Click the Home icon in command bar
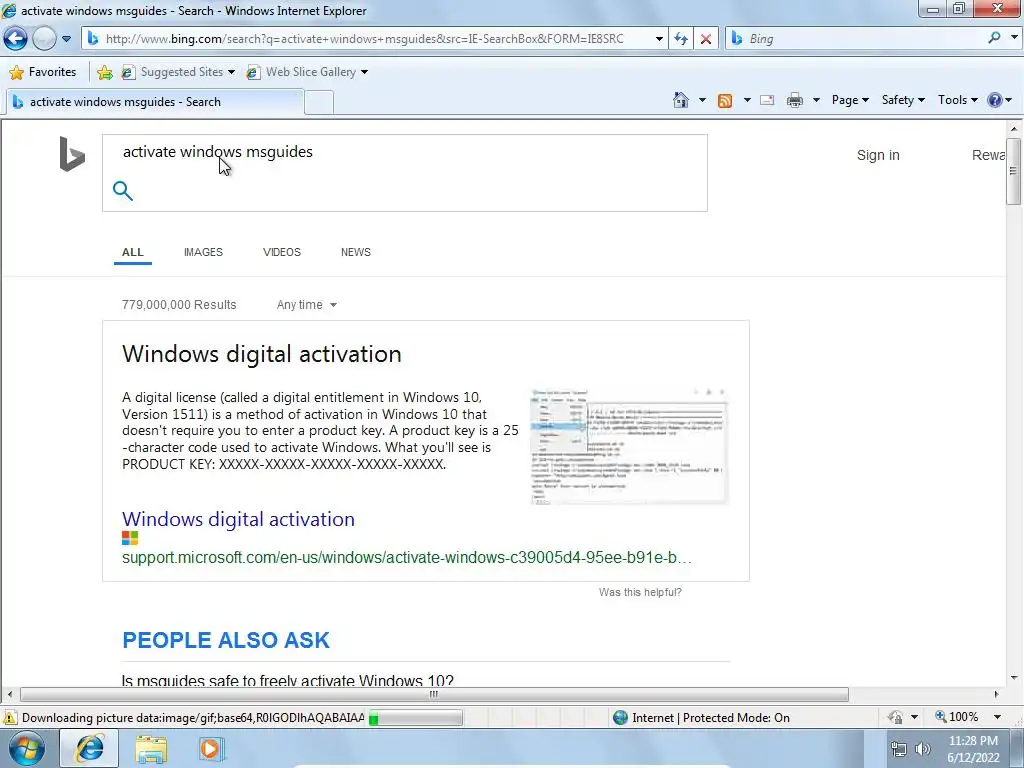 (680, 100)
